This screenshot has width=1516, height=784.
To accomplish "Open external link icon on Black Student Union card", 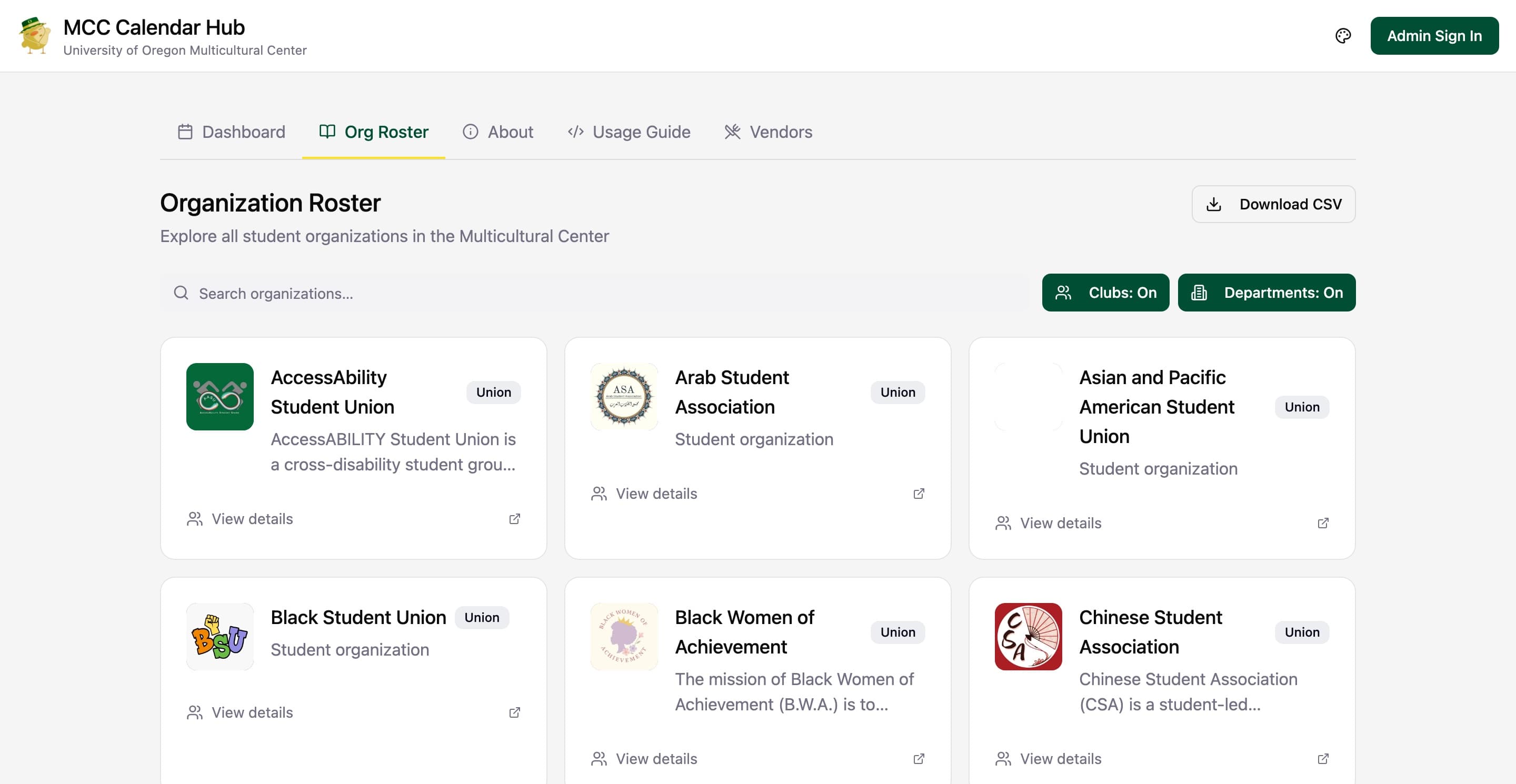I will (x=514, y=712).
